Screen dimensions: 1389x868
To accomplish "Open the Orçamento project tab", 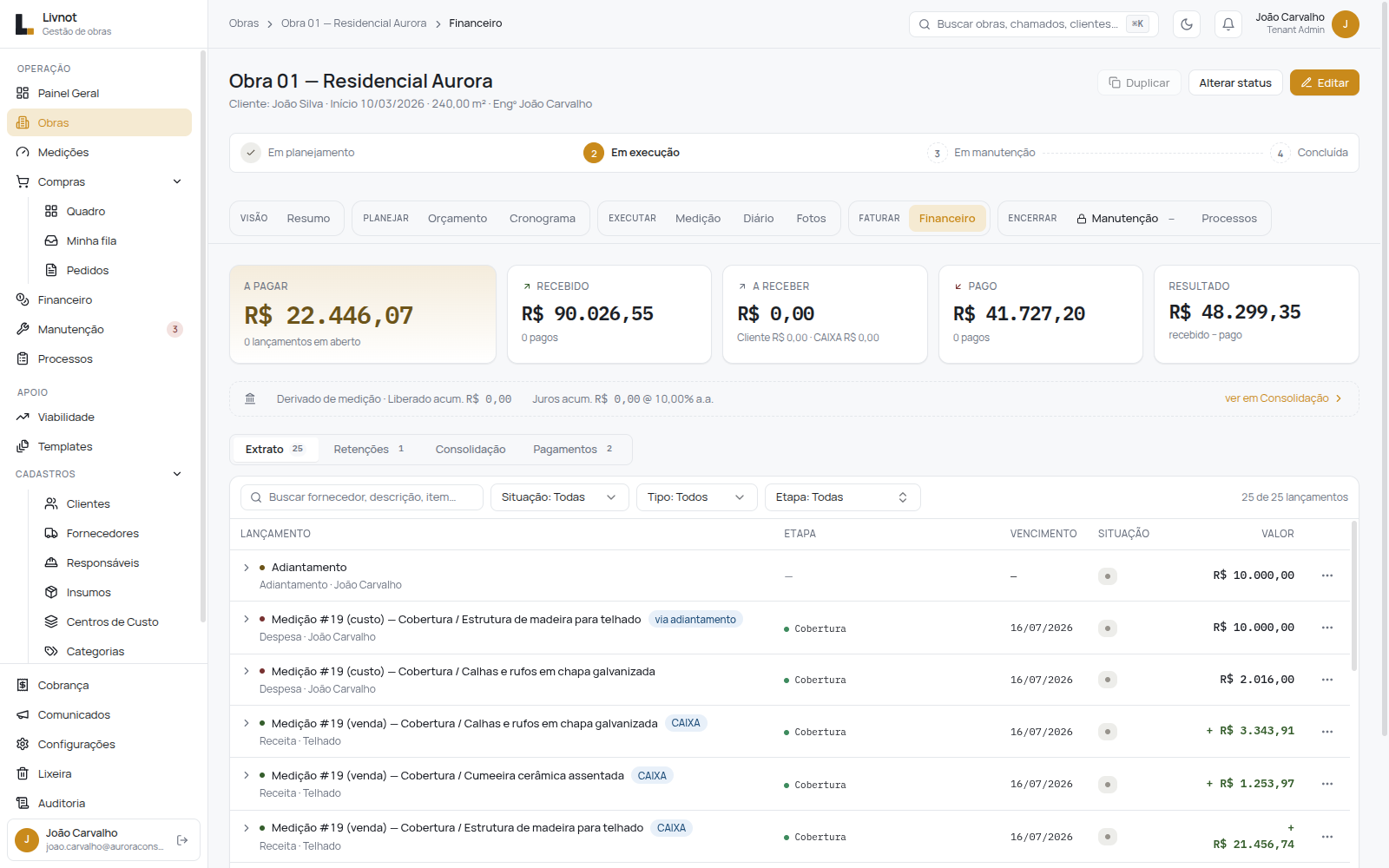I will tap(458, 219).
